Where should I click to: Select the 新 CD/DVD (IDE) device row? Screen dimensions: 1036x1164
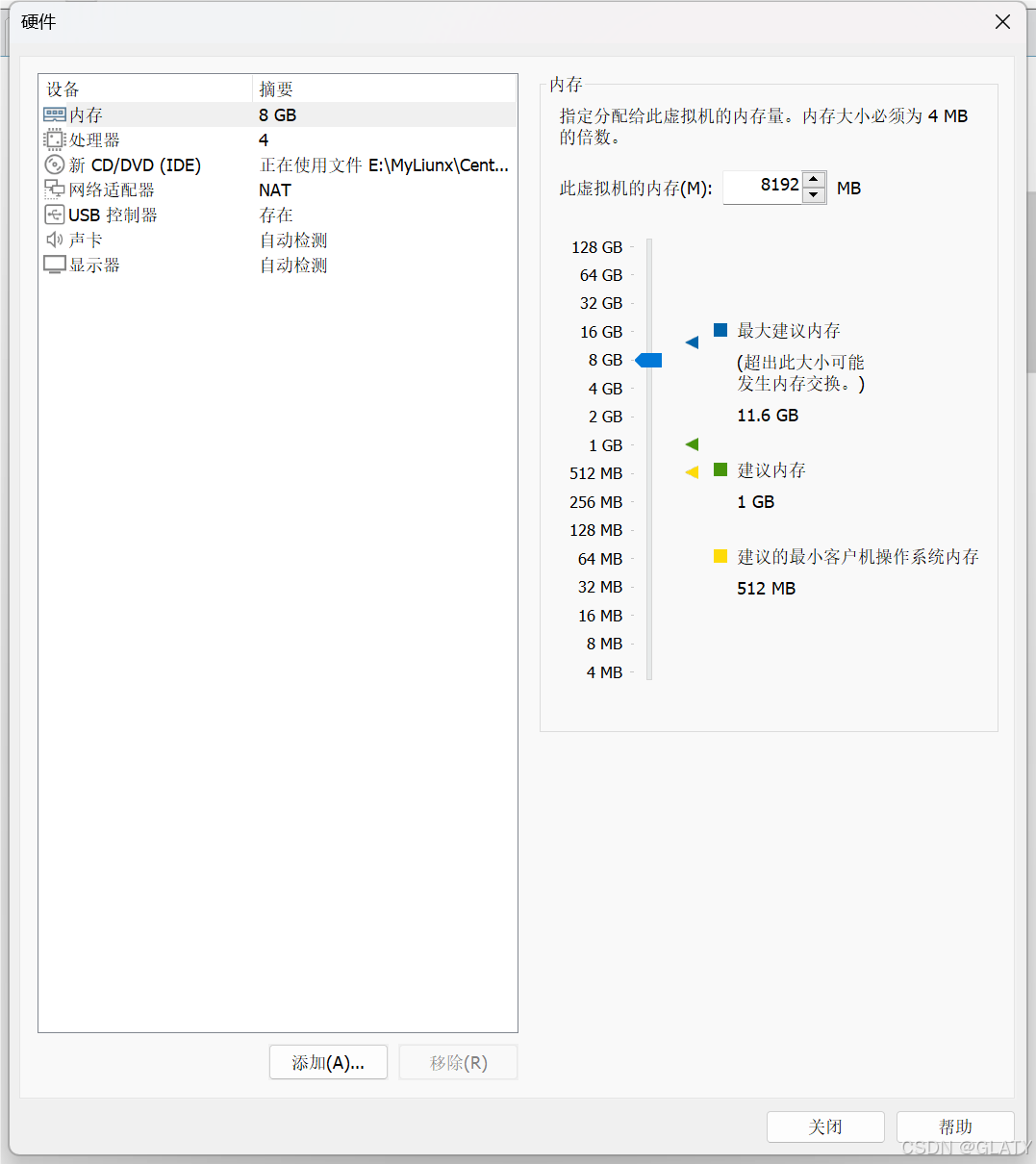tap(278, 164)
